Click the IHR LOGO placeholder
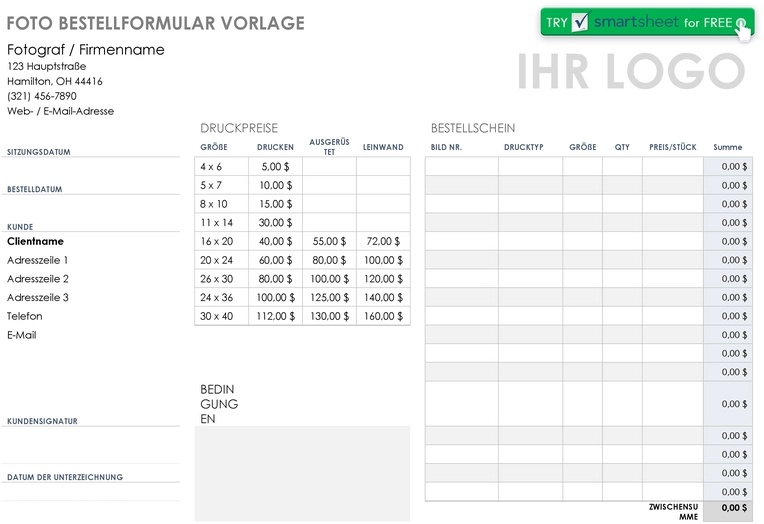Image resolution: width=764 pixels, height=524 pixels. point(631,71)
